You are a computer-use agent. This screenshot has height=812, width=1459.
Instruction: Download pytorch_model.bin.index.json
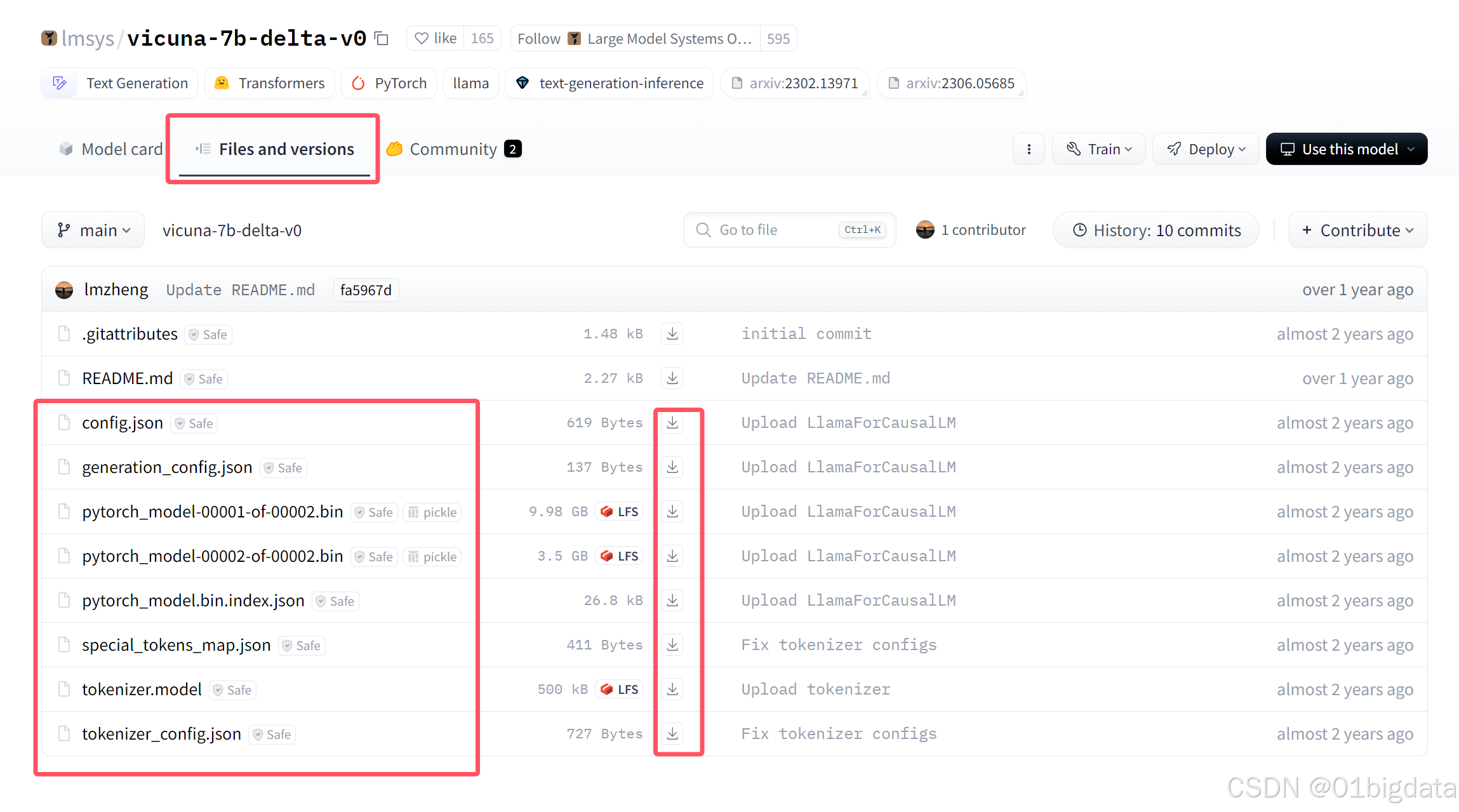point(671,600)
